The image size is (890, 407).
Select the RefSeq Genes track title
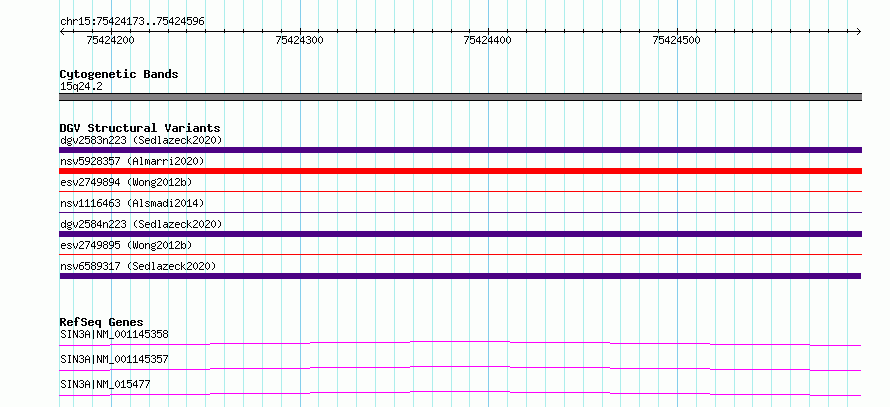click(102, 322)
